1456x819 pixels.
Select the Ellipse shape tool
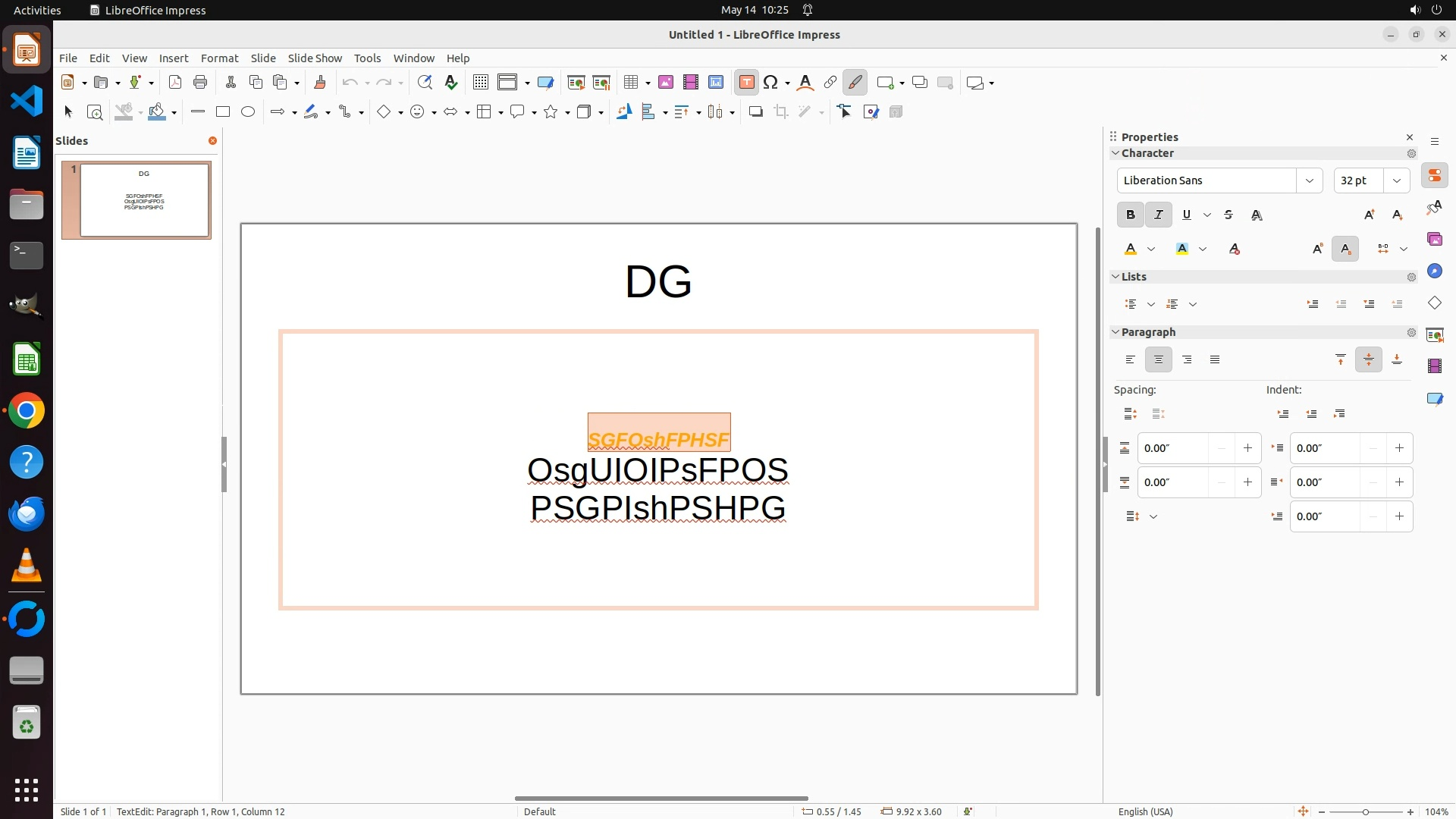pyautogui.click(x=248, y=112)
